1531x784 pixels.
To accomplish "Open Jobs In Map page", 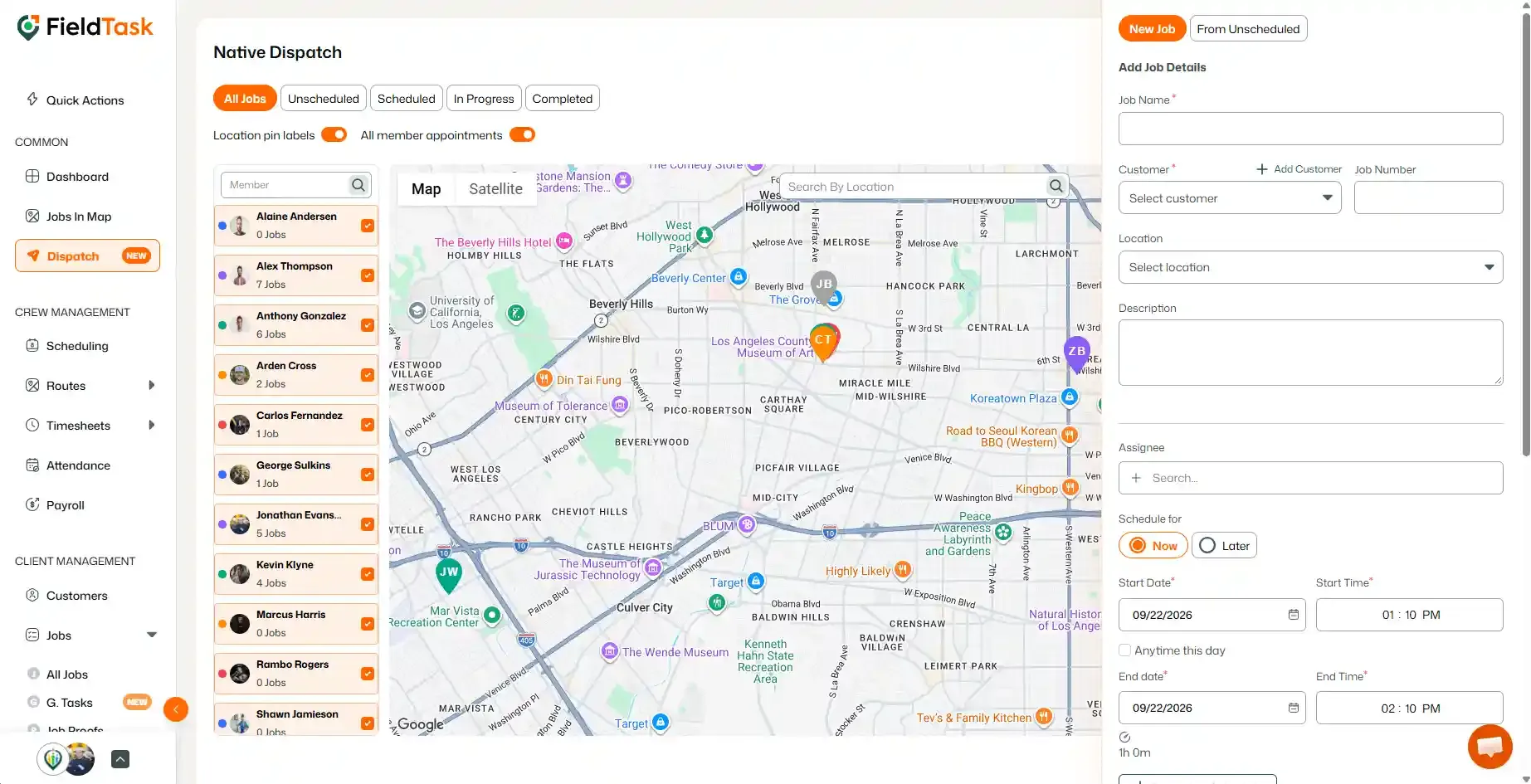I will (x=79, y=217).
